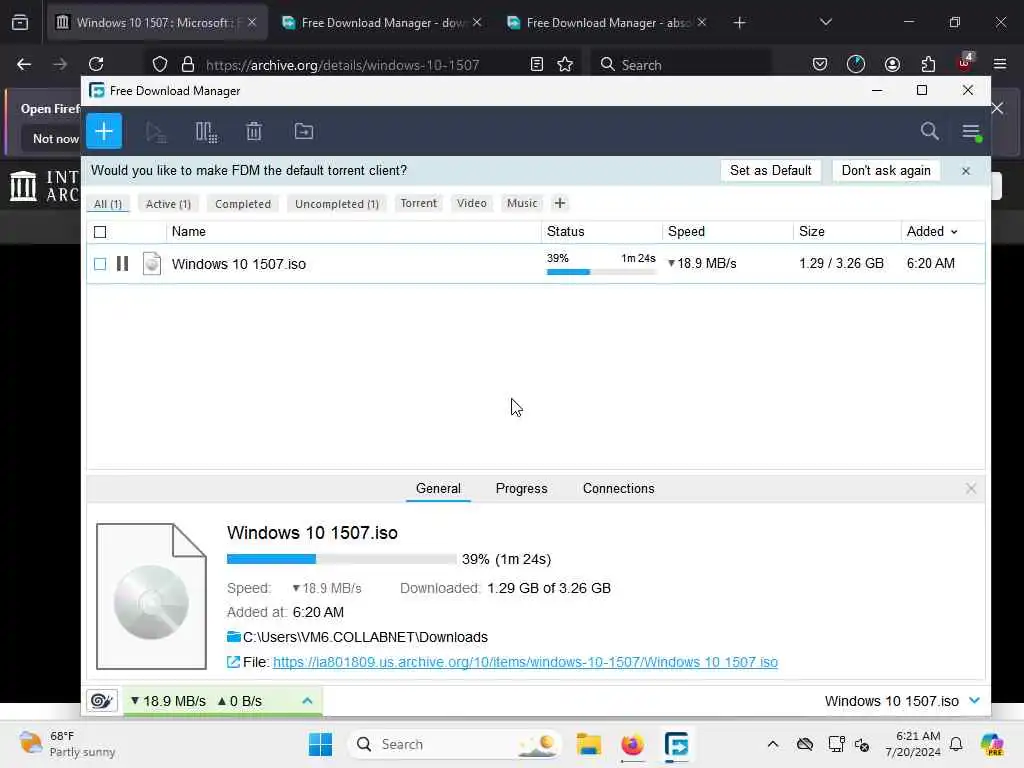1024x768 pixels.
Task: Add a new download with the plus button
Action: point(104,131)
